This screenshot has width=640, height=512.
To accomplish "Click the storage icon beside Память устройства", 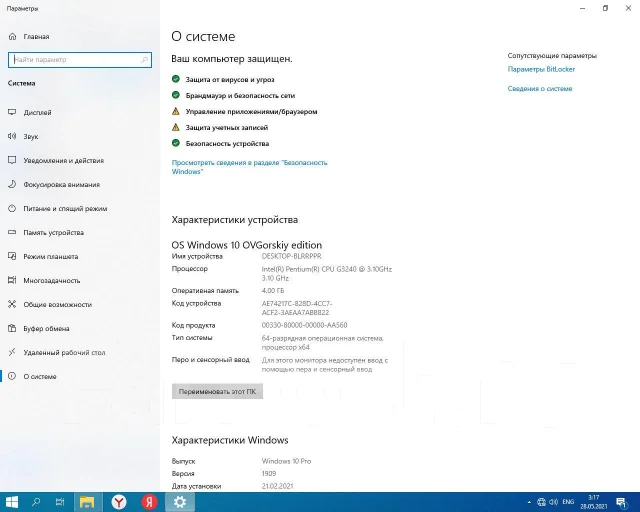I will coord(12,232).
